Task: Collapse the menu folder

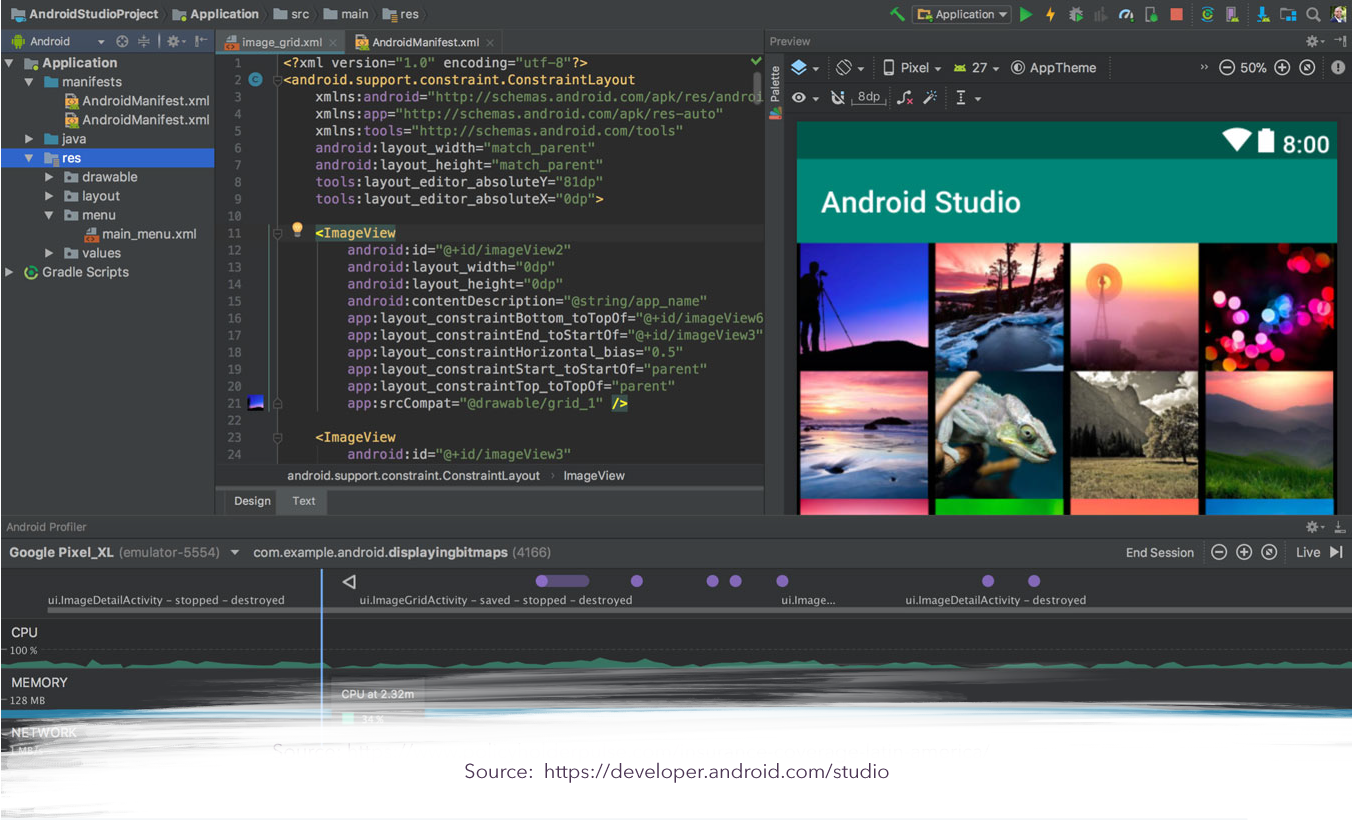Action: point(48,215)
